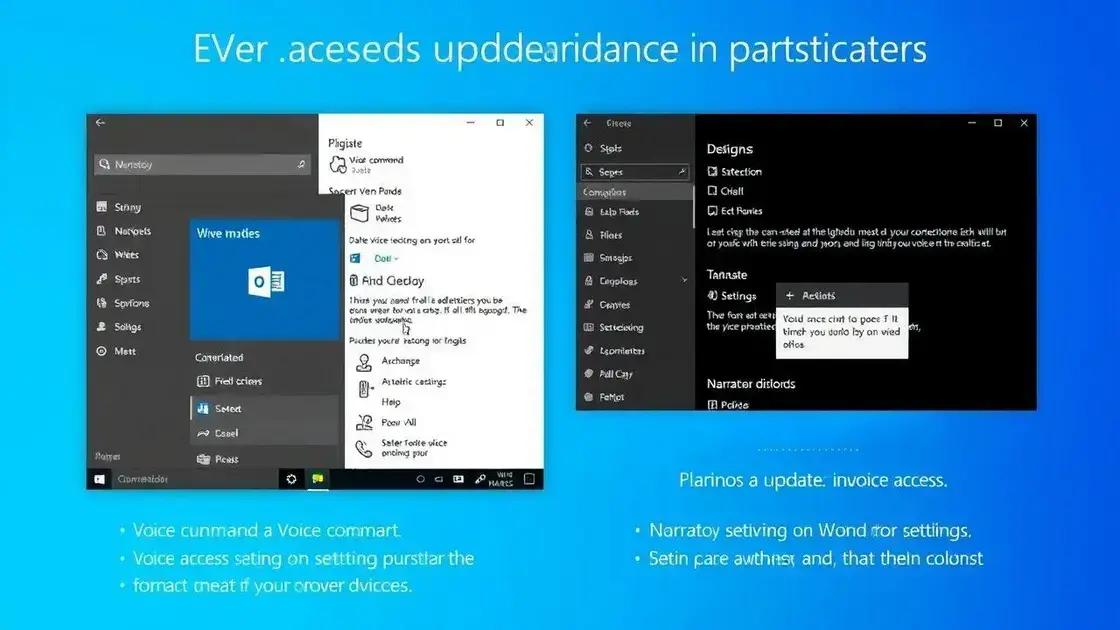Viewport: 1120px width, 630px height.
Task: Click the 'Settings' link under Tannate
Action: tap(733, 295)
